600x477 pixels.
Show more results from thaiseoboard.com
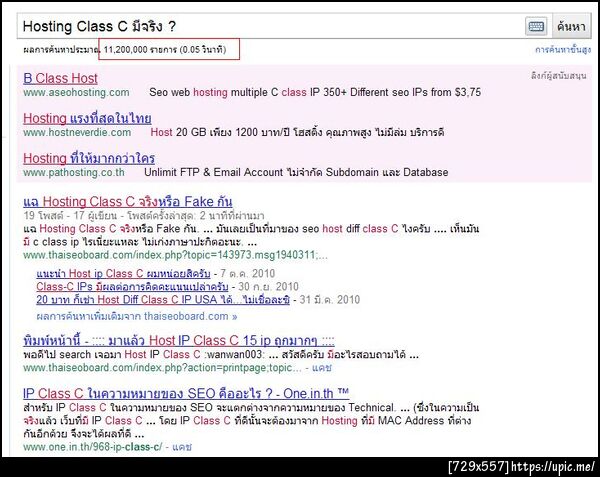coord(137,316)
